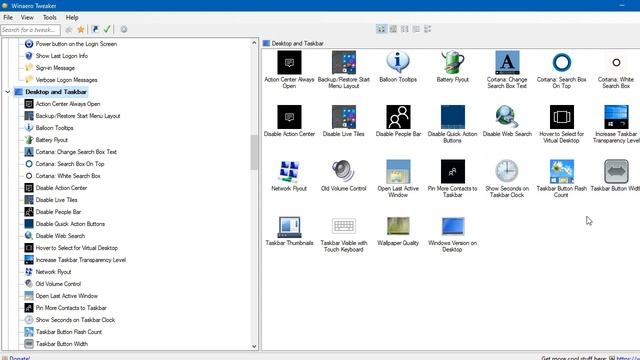Open Network Flyout large icon
Screen dimensions: 640x360
pos(289,171)
